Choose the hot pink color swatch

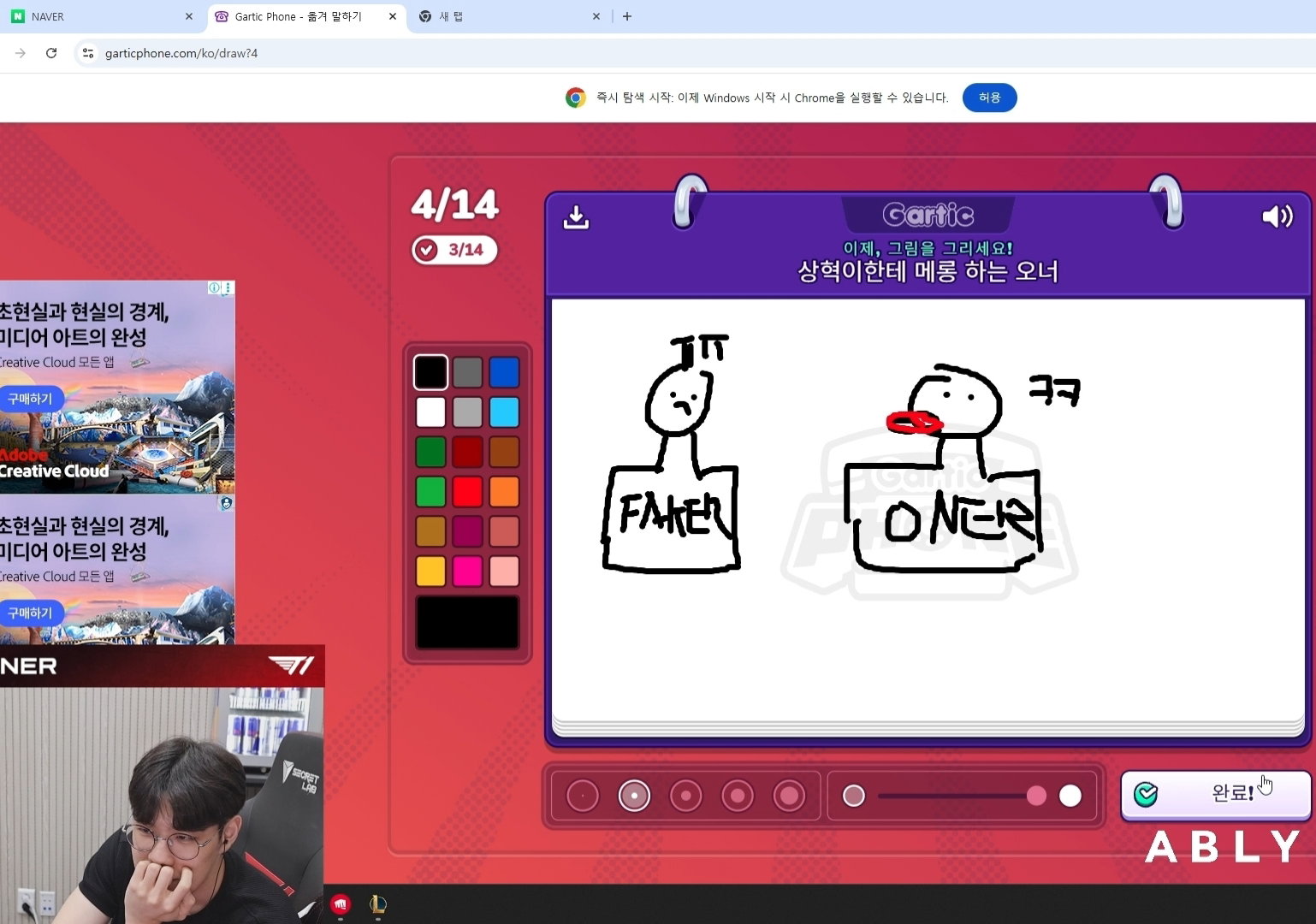pyautogui.click(x=467, y=571)
